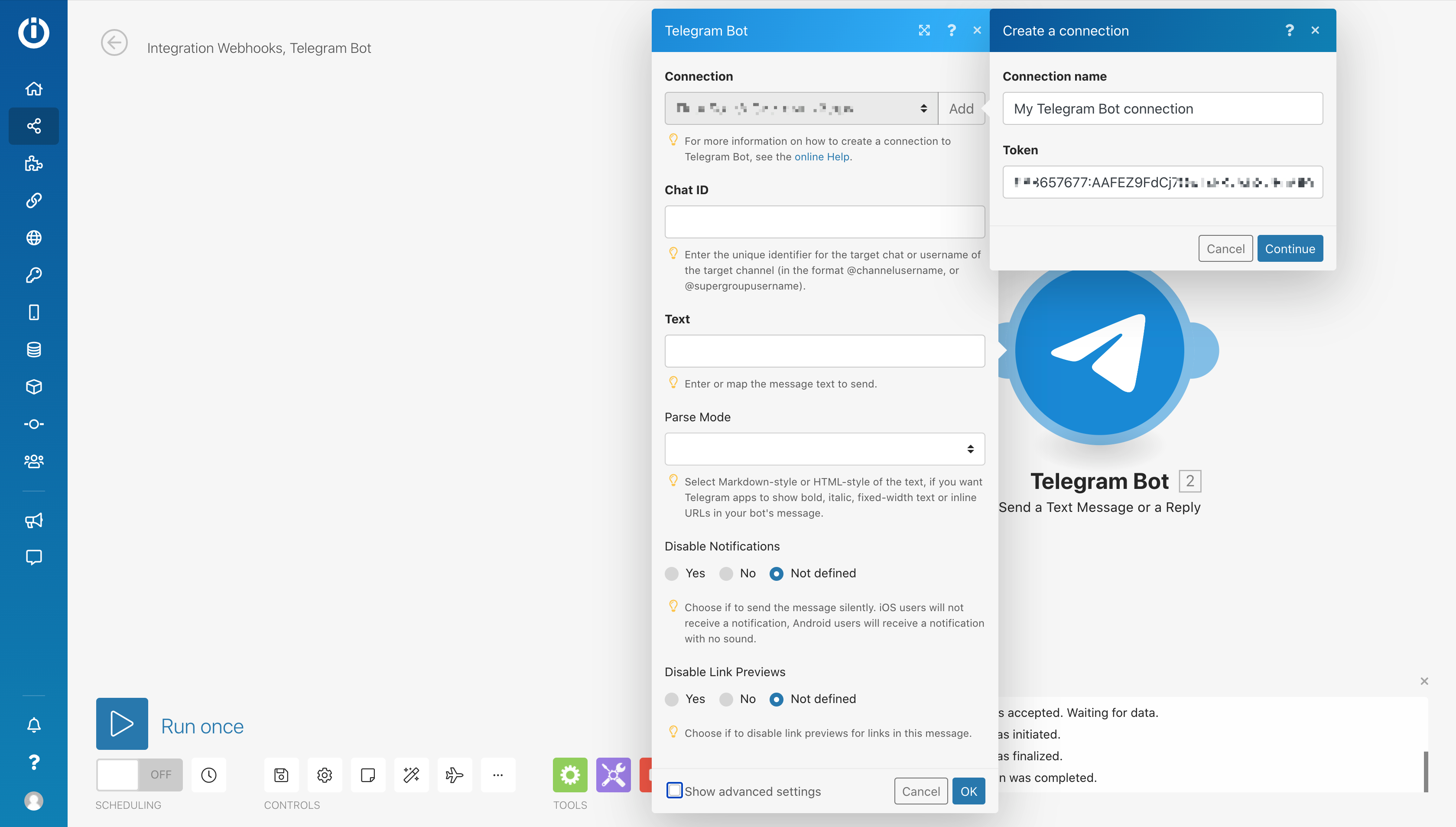Close the Telegram Bot panel
The image size is (1456, 827).
(977, 30)
